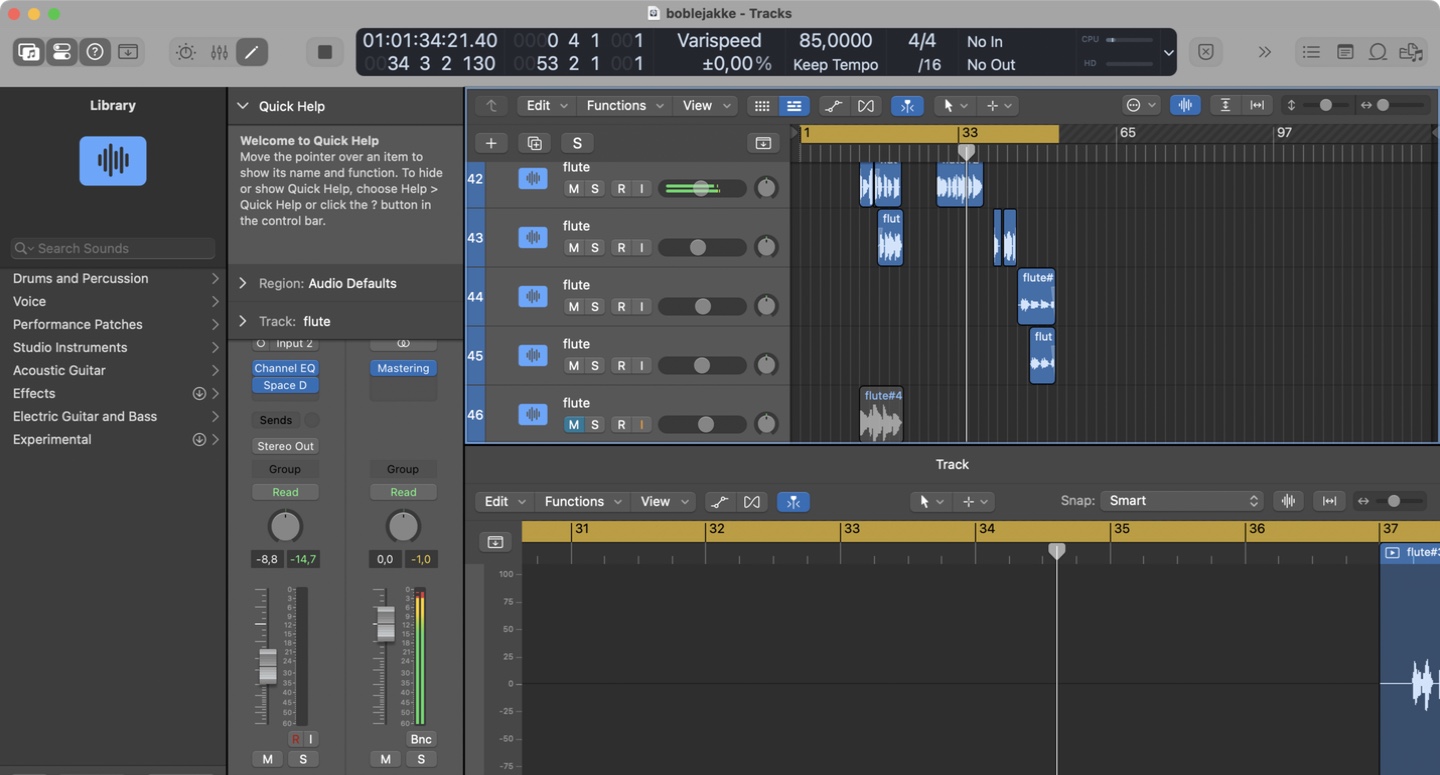
Task: Toggle the Quick Help question mark button
Action: pyautogui.click(x=95, y=52)
